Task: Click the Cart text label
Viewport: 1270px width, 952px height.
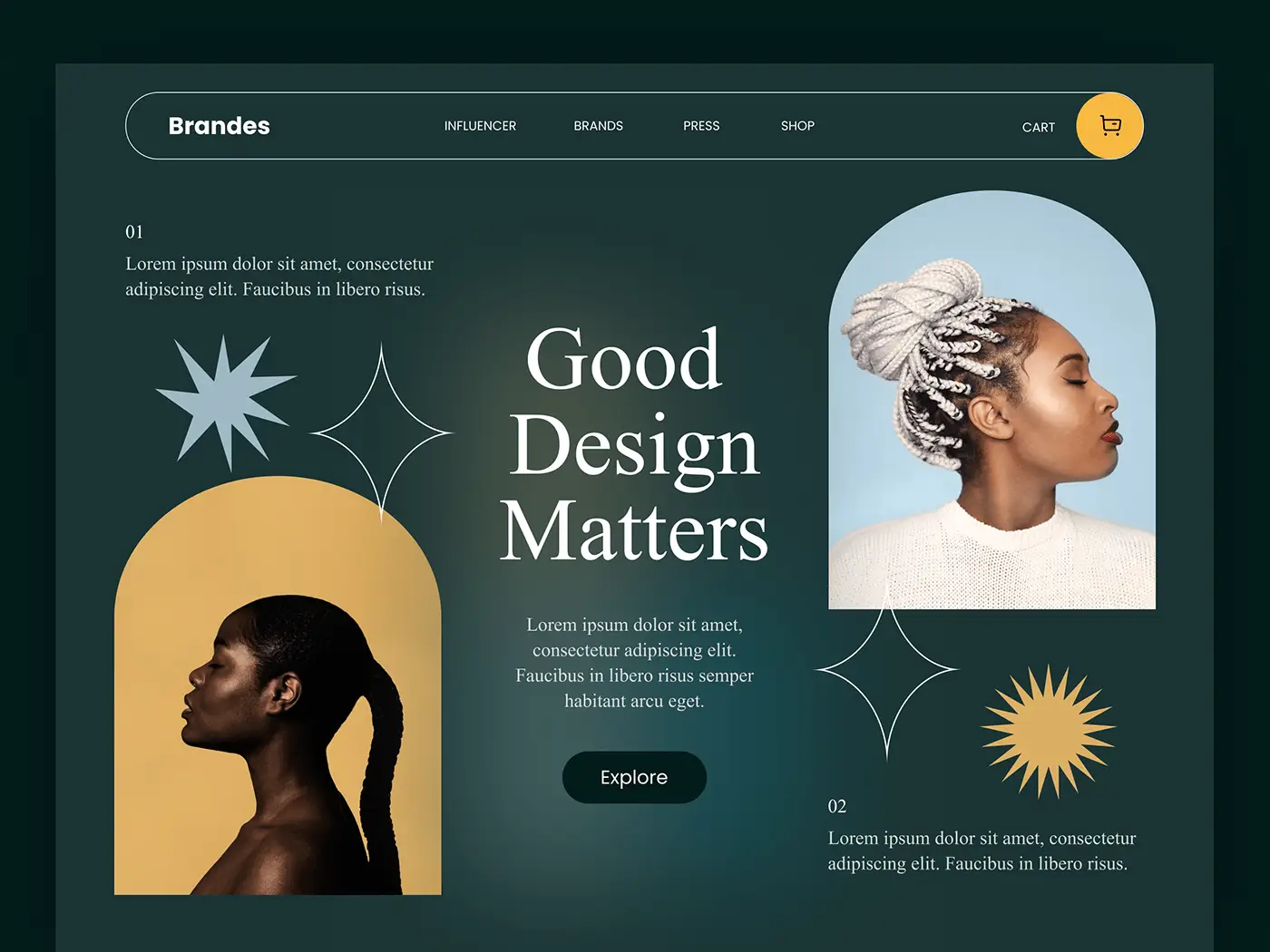Action: [x=1038, y=128]
